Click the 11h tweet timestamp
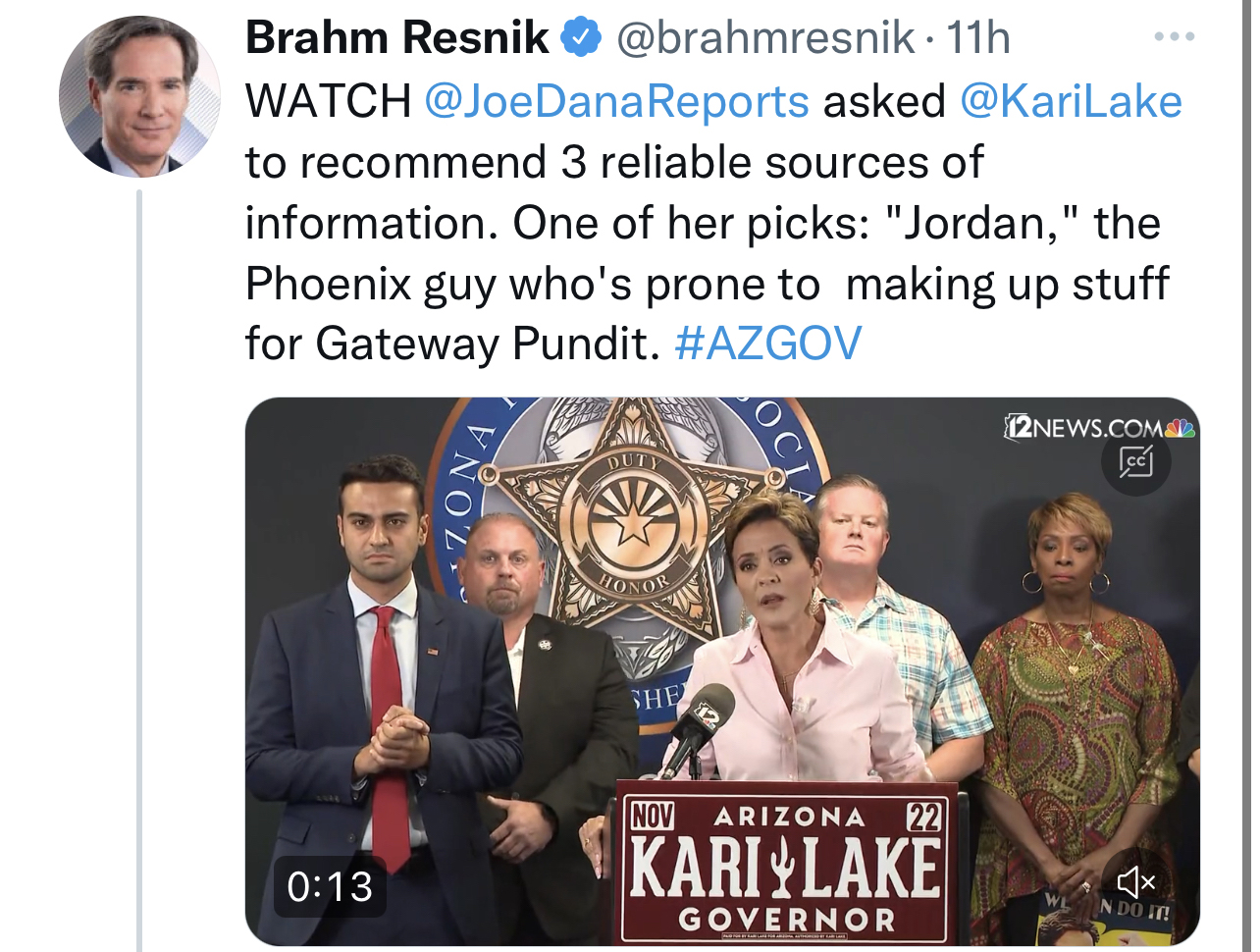This screenshot has height=952, width=1260. [x=977, y=38]
